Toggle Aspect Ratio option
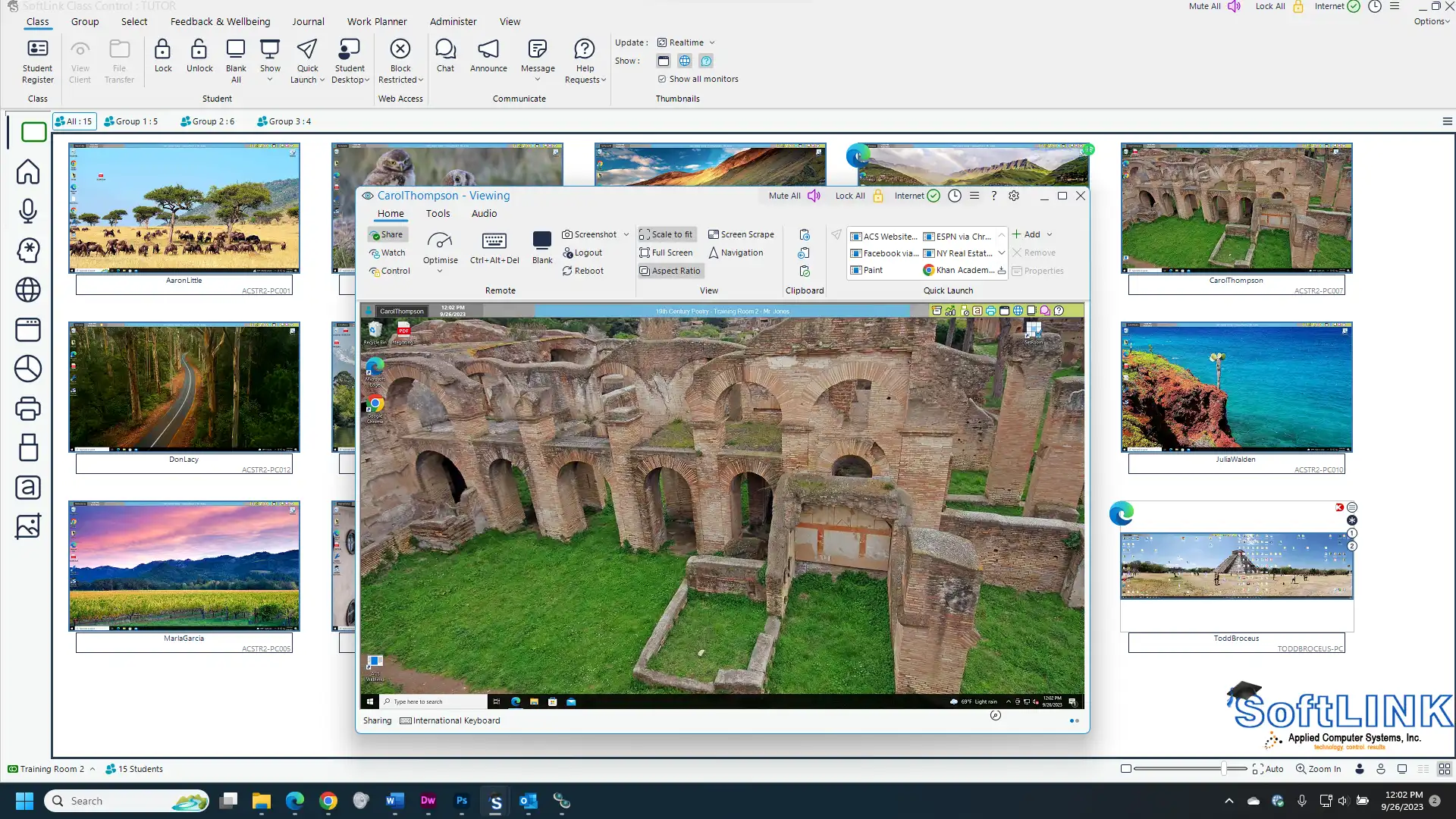The width and height of the screenshot is (1456, 819). click(670, 271)
